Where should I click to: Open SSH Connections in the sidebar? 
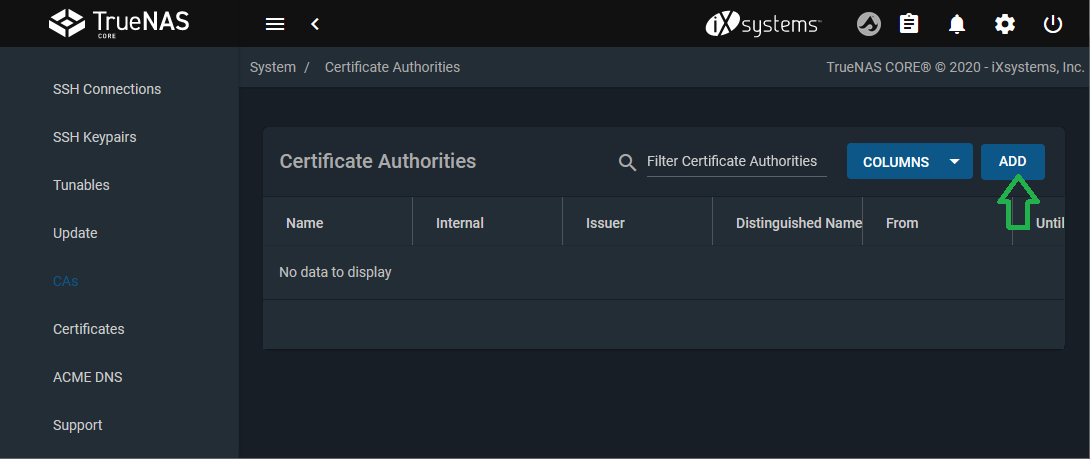pyautogui.click(x=107, y=89)
